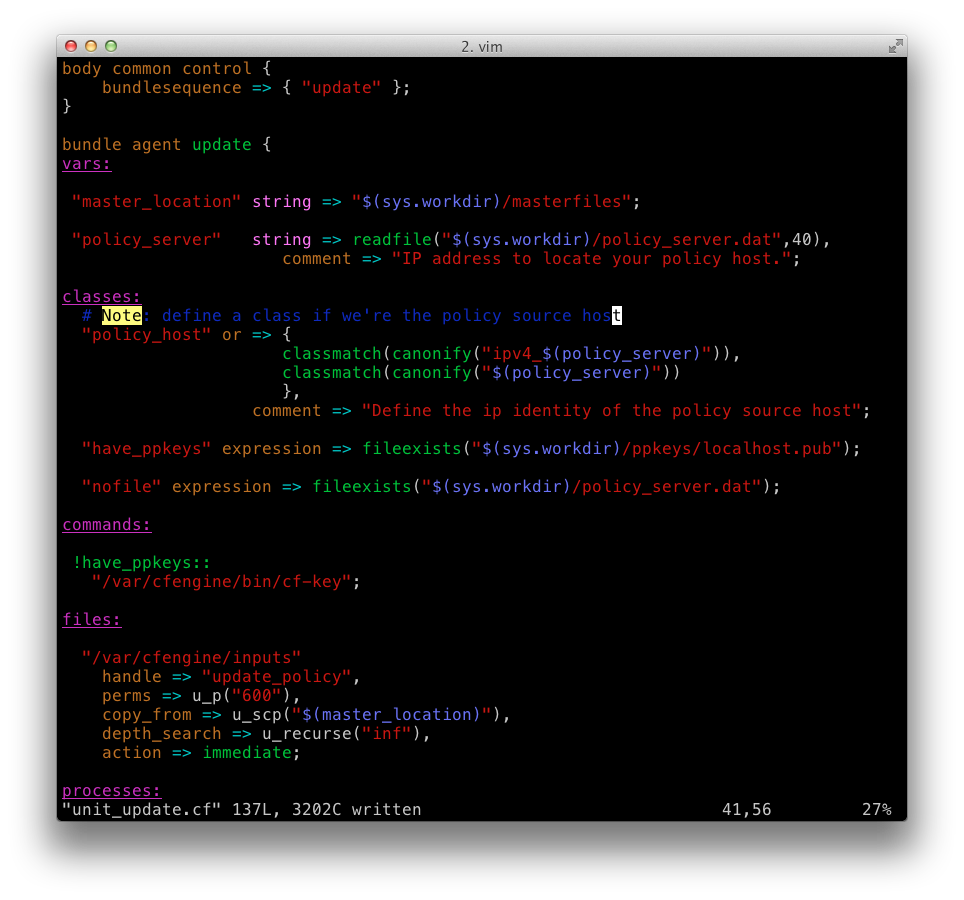Viewport: 964px width, 900px height.
Task: Click the yellow minimize window button
Action: [x=91, y=46]
